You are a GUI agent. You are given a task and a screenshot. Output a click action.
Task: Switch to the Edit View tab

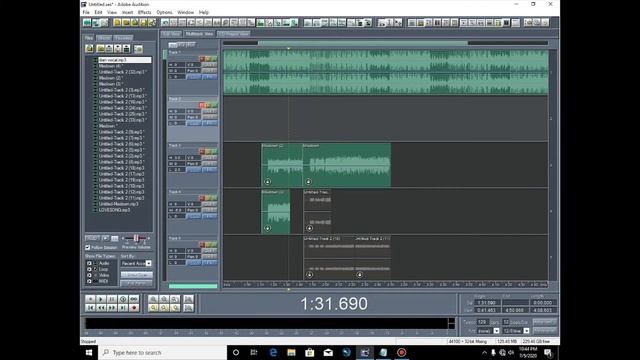tap(171, 34)
